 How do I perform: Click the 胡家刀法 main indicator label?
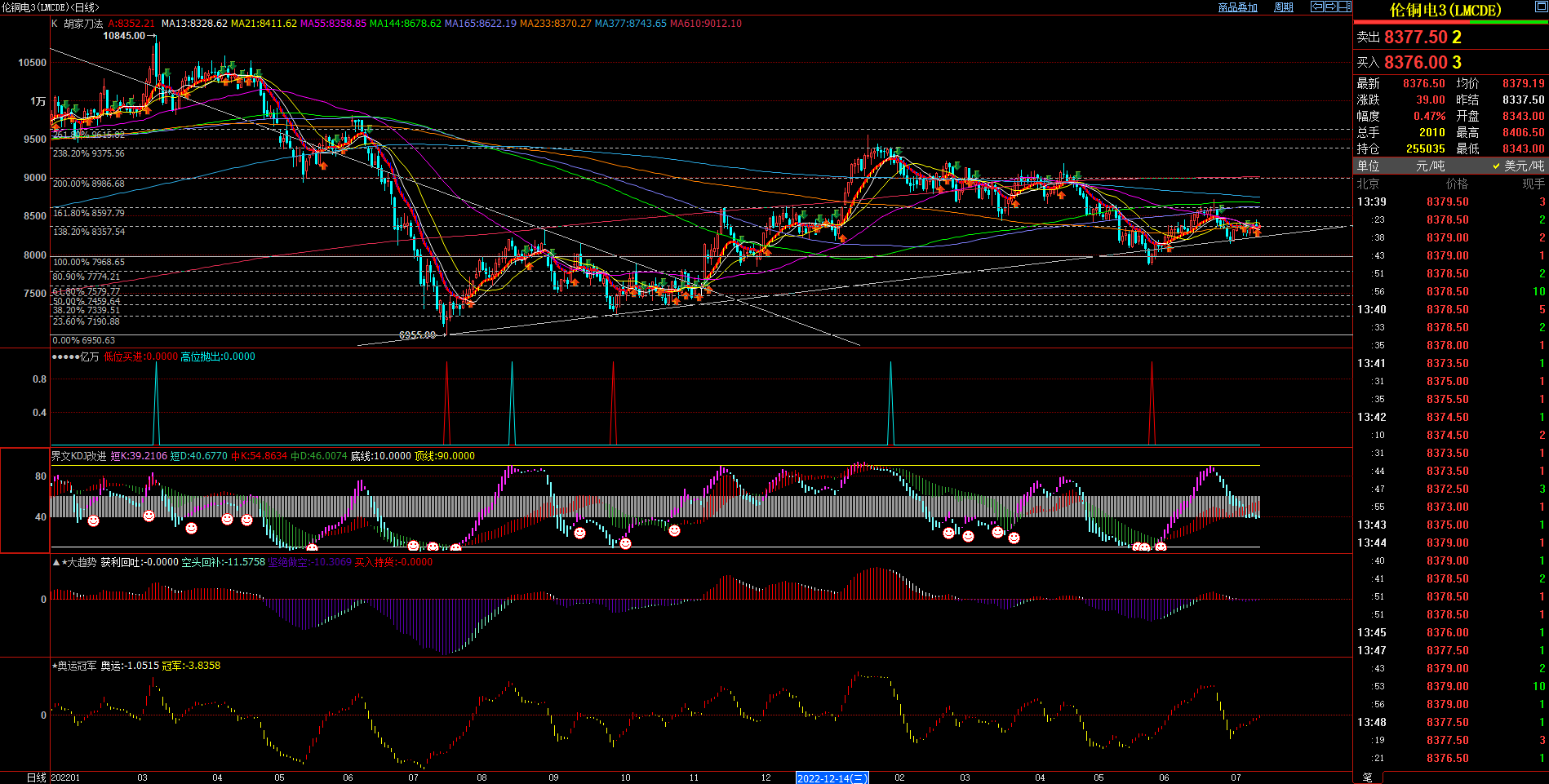(83, 24)
